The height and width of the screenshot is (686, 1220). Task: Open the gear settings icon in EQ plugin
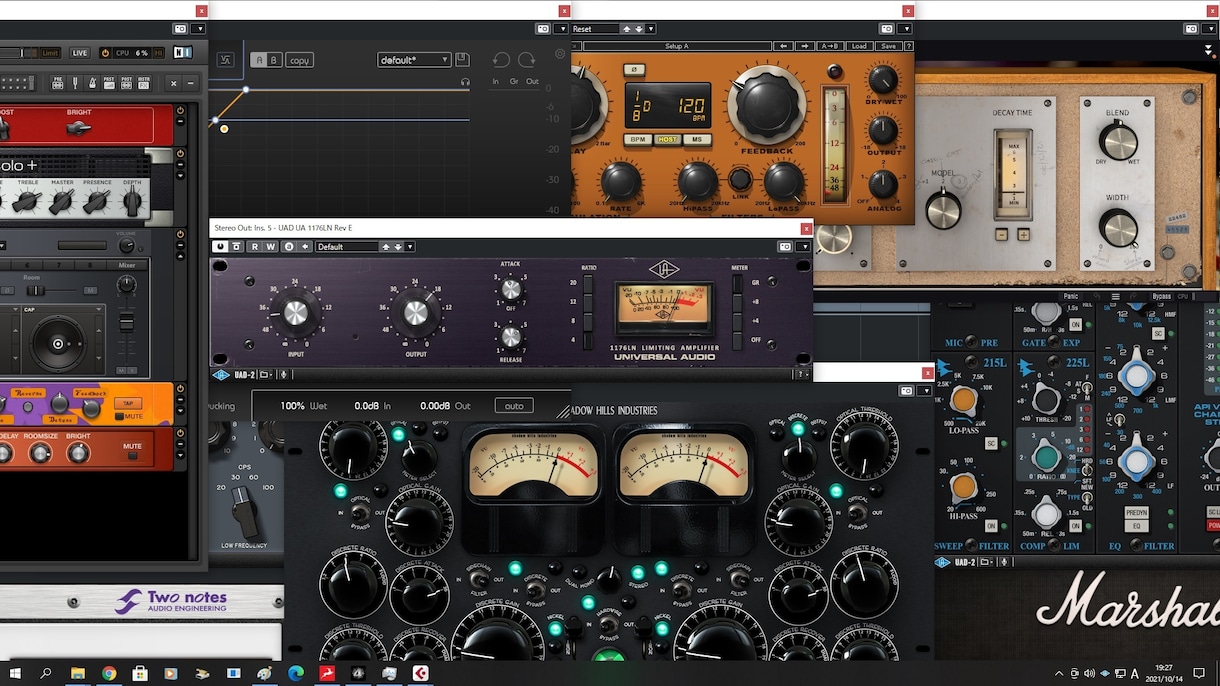pyautogui.click(x=560, y=54)
